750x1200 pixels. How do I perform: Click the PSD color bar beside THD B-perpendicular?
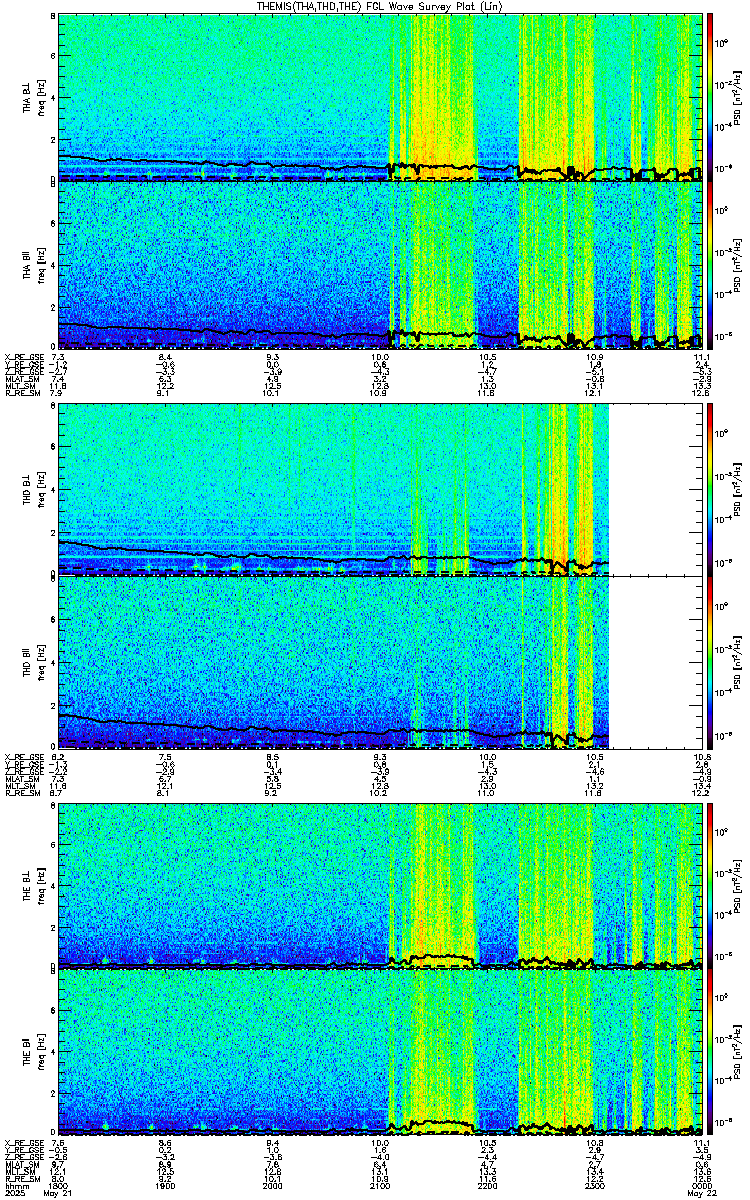710,490
